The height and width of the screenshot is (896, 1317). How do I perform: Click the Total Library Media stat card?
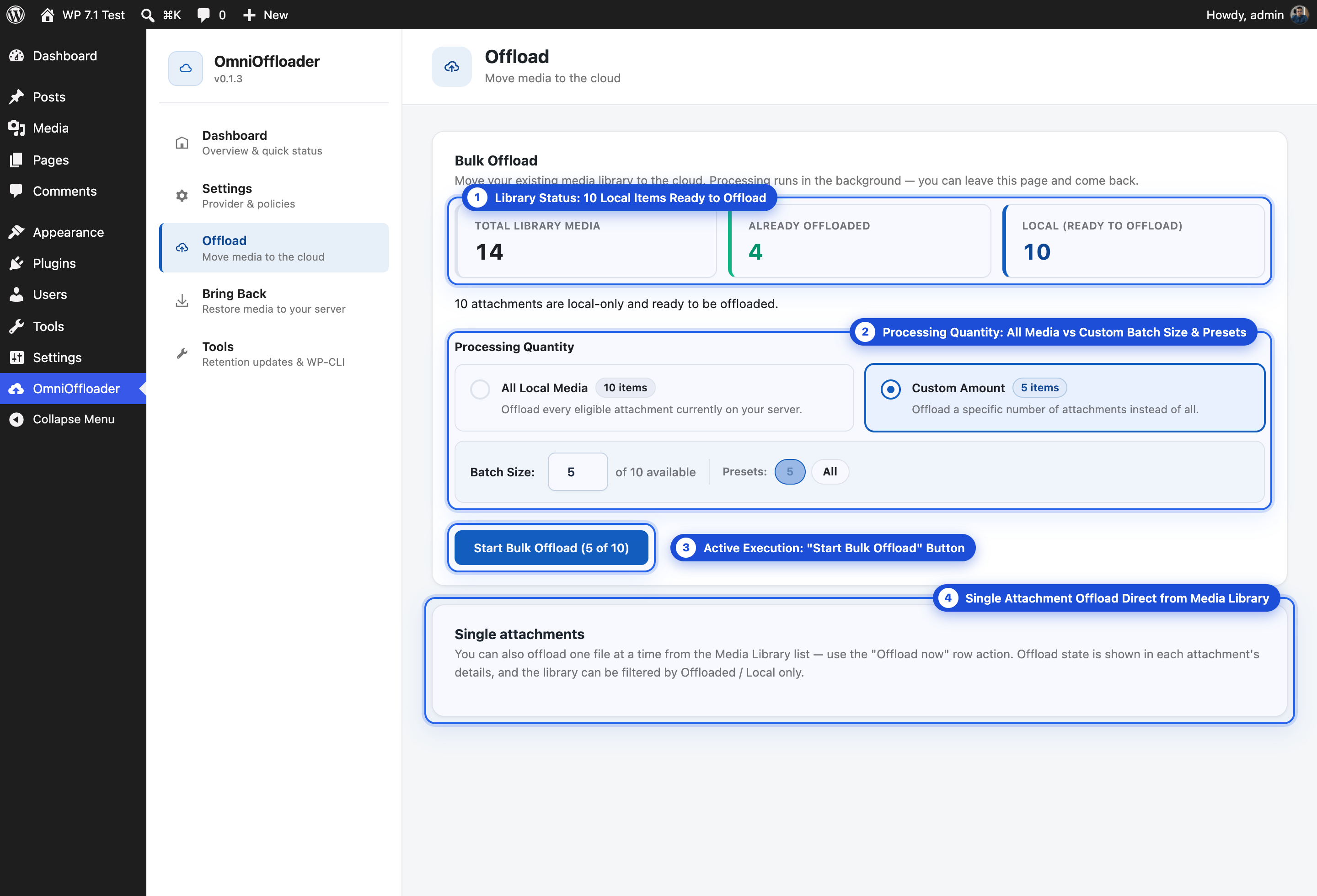(x=585, y=241)
